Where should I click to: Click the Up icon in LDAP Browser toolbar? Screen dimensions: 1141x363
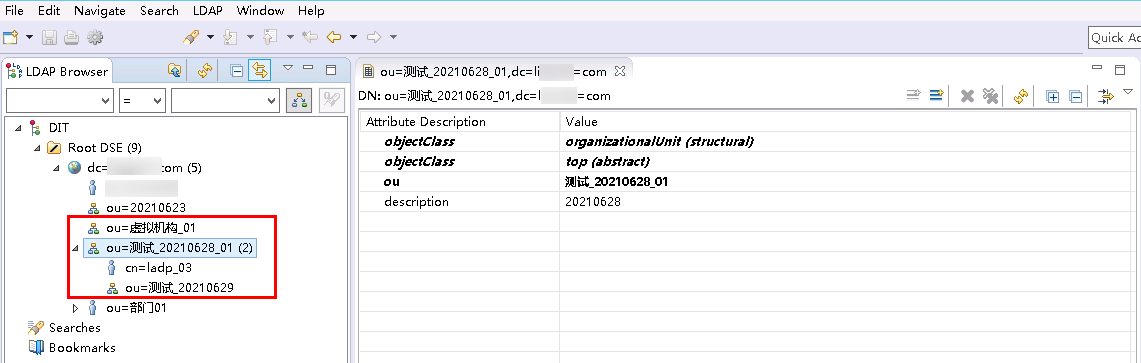coord(175,70)
